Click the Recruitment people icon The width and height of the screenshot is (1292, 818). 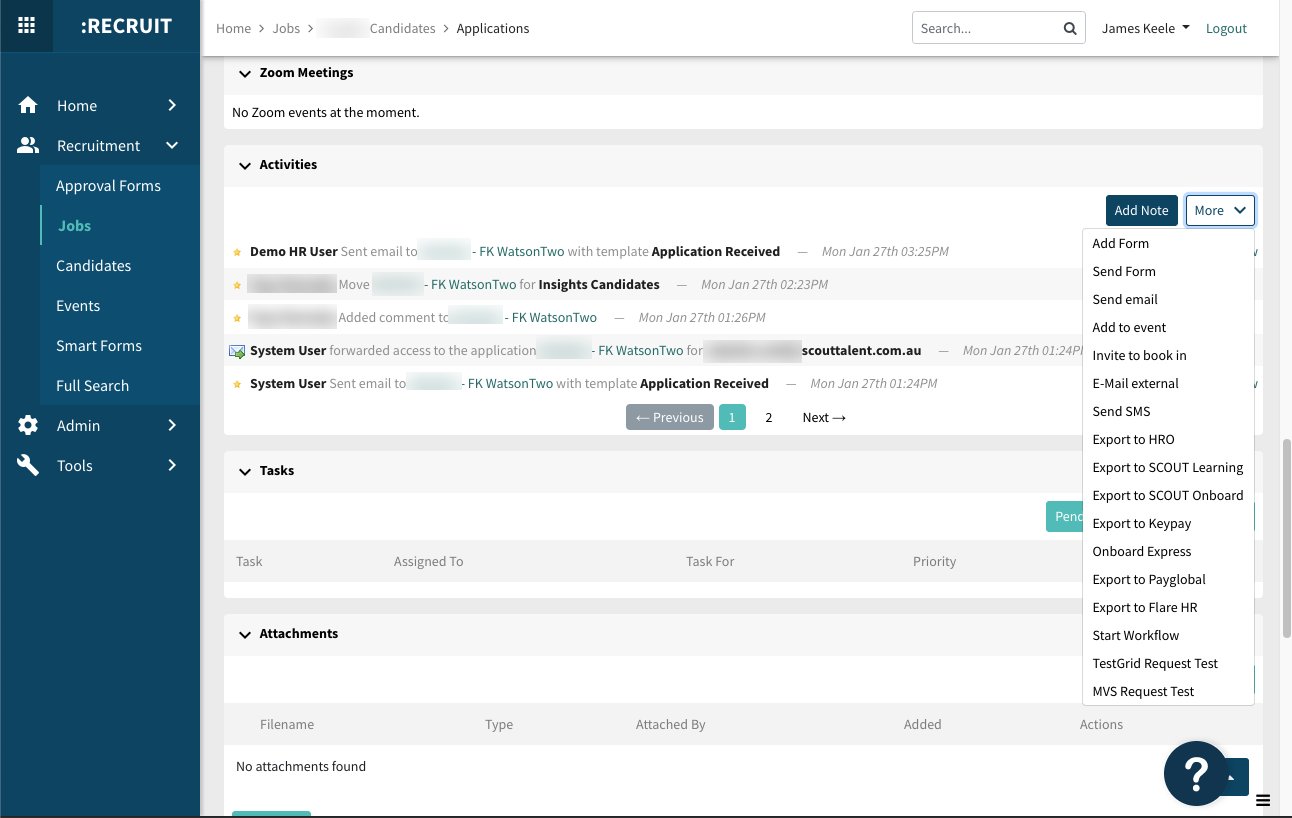point(28,145)
